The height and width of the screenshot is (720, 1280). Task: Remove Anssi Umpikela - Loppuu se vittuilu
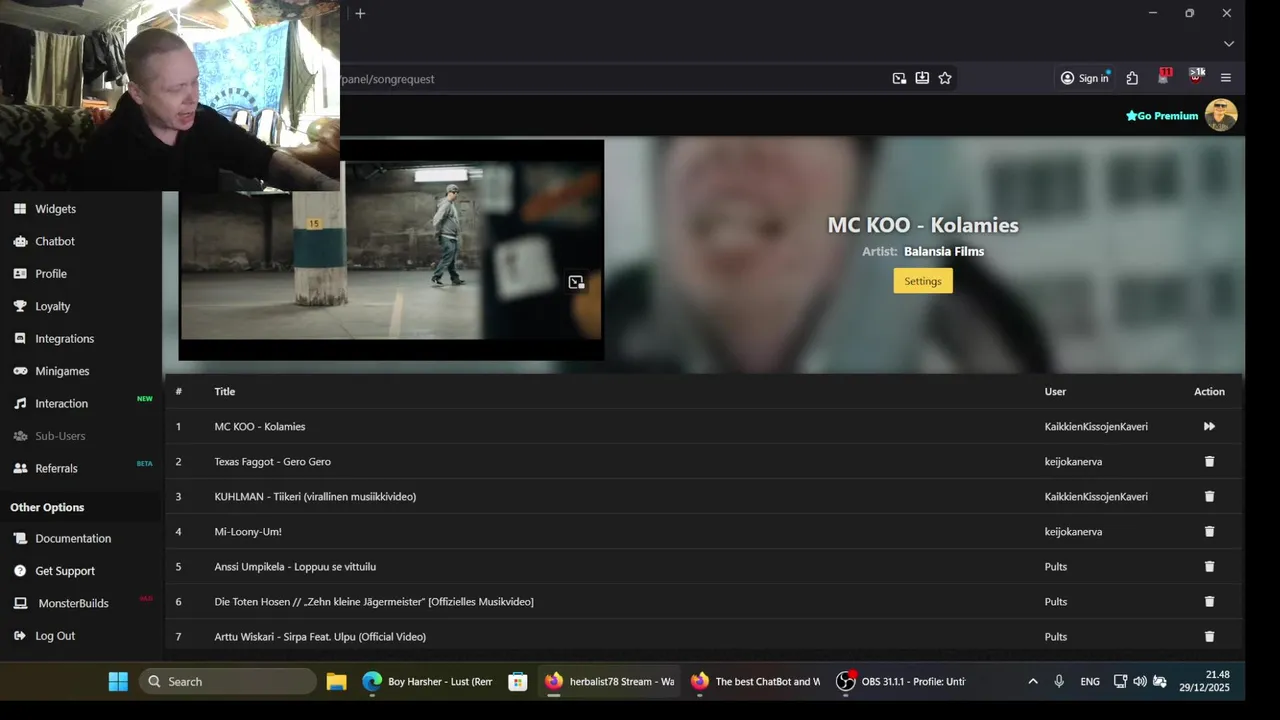[1209, 566]
